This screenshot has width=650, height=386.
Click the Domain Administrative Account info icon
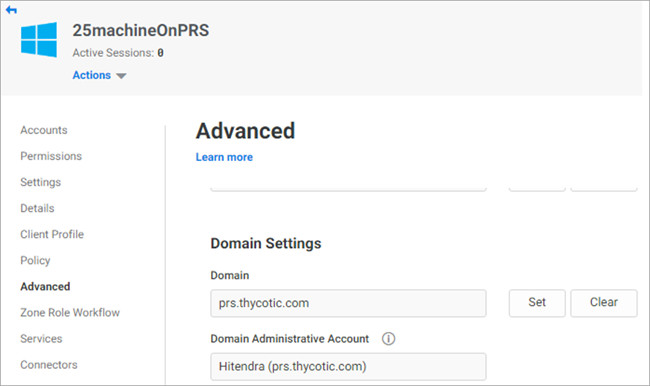tap(388, 339)
